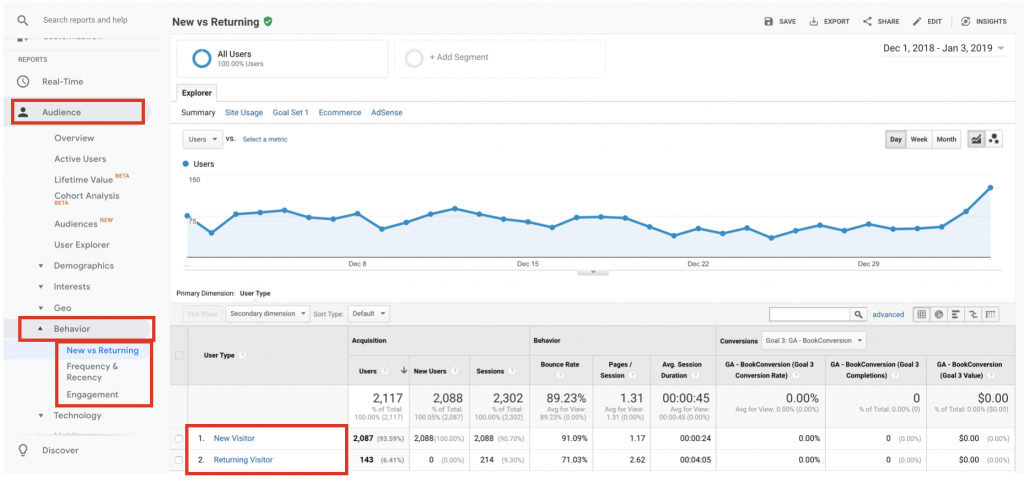1024x483 pixels.
Task: Click the Export download icon
Action: (x=814, y=21)
